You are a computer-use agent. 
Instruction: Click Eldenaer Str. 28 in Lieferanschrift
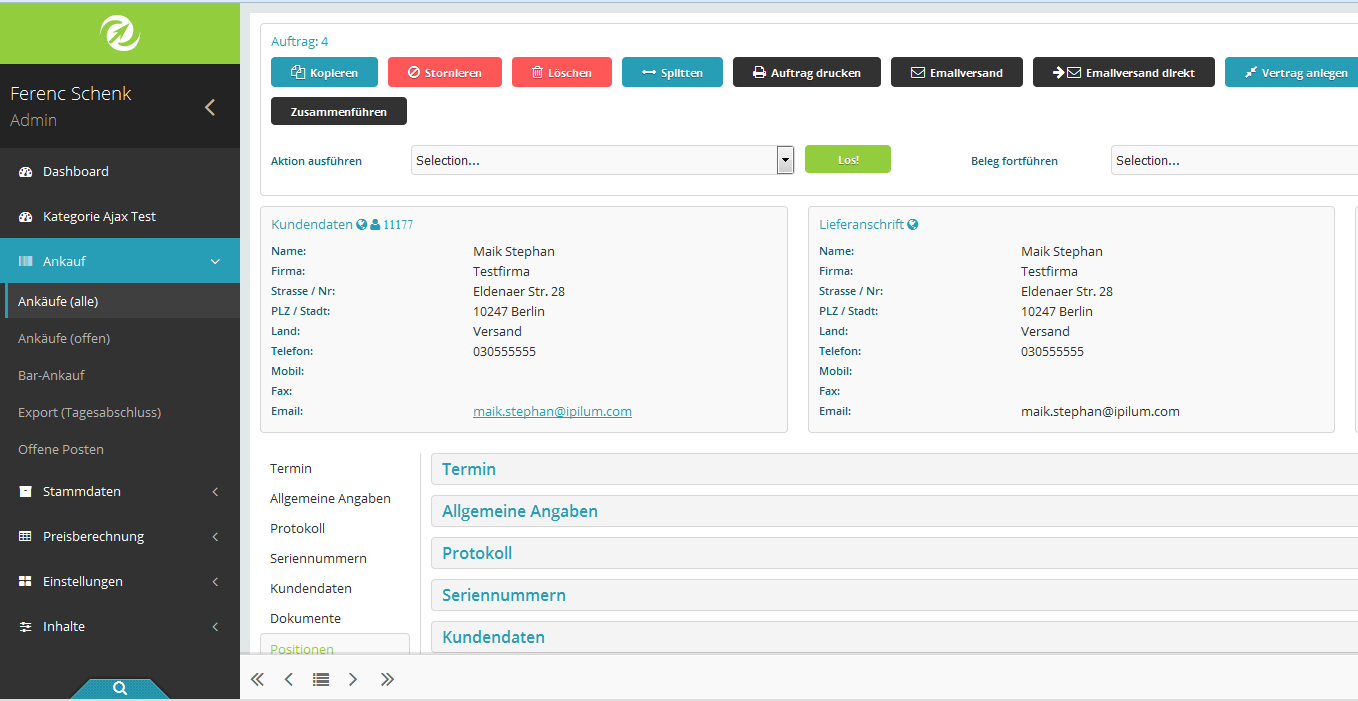(x=1067, y=291)
